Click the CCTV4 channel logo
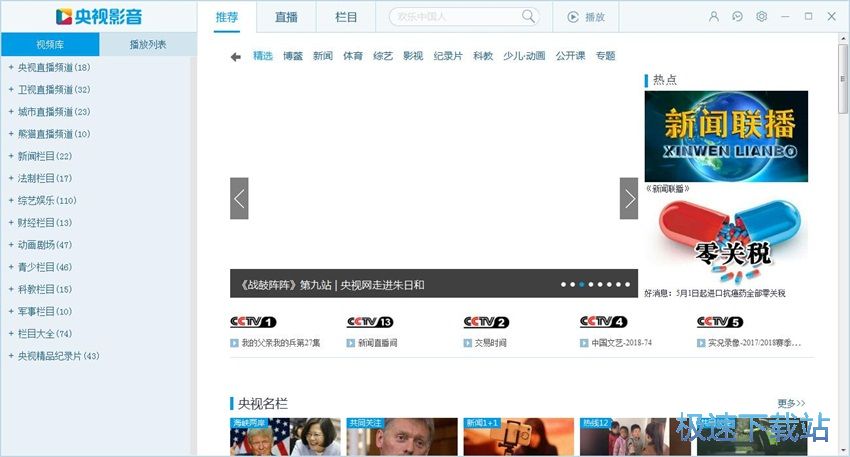 pyautogui.click(x=603, y=322)
